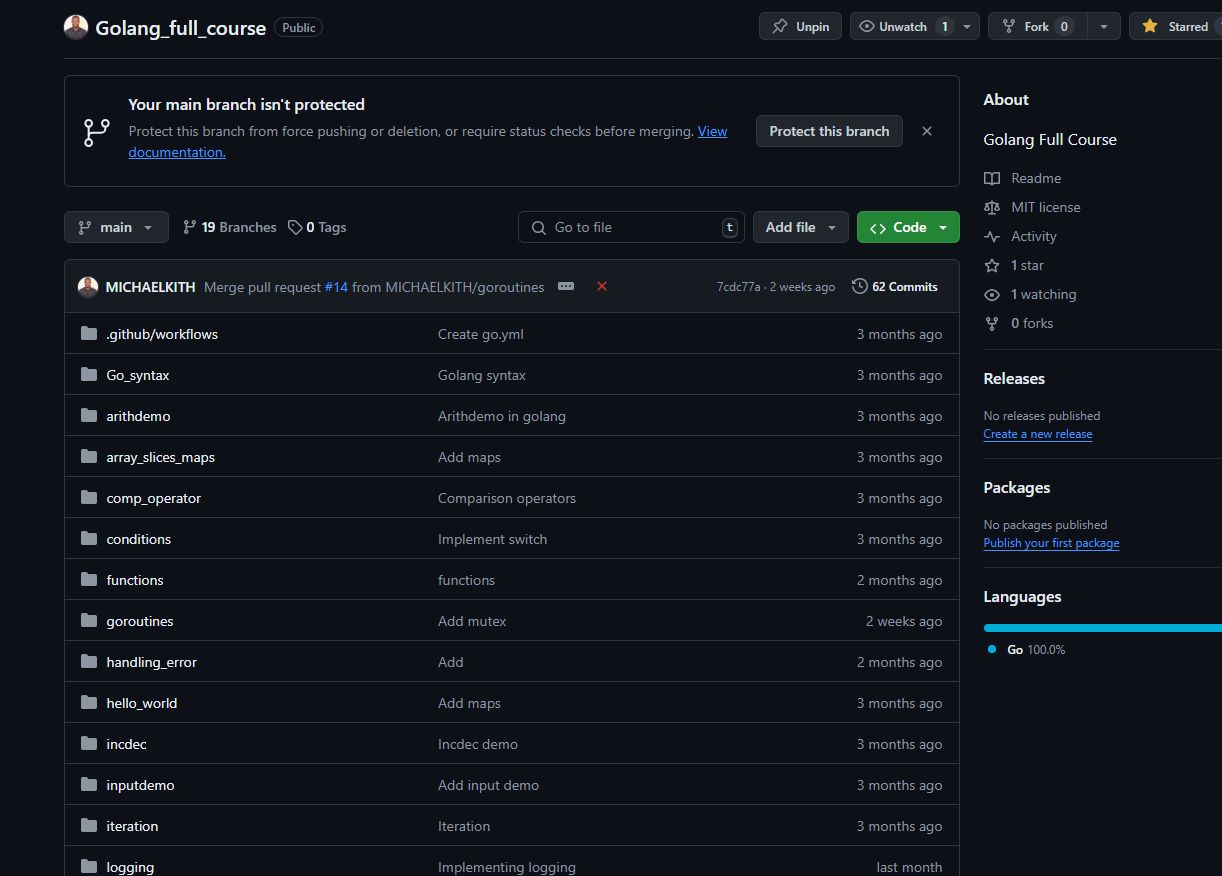Screen dimensions: 1222x876
Task: Click the folder icon beside conditions
Action: tap(89, 539)
